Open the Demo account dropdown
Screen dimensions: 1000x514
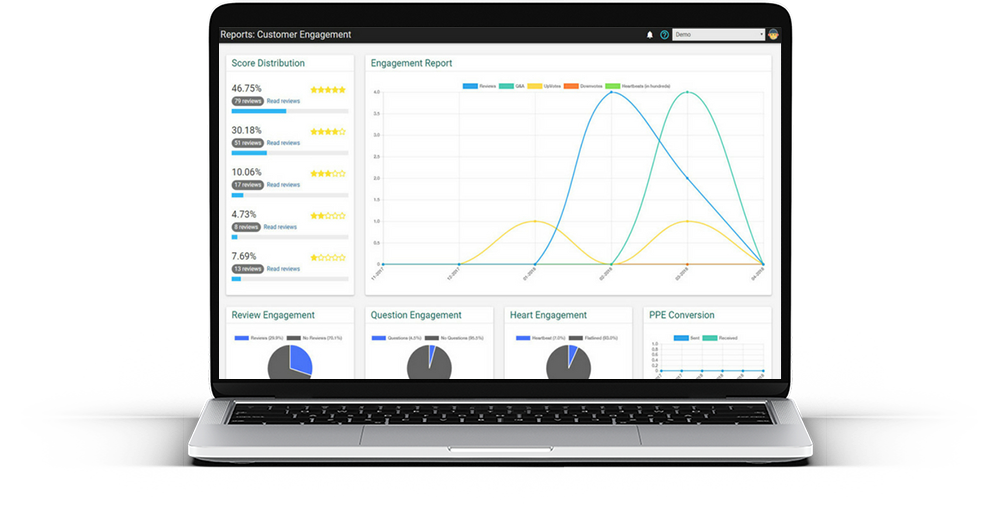click(x=718, y=34)
